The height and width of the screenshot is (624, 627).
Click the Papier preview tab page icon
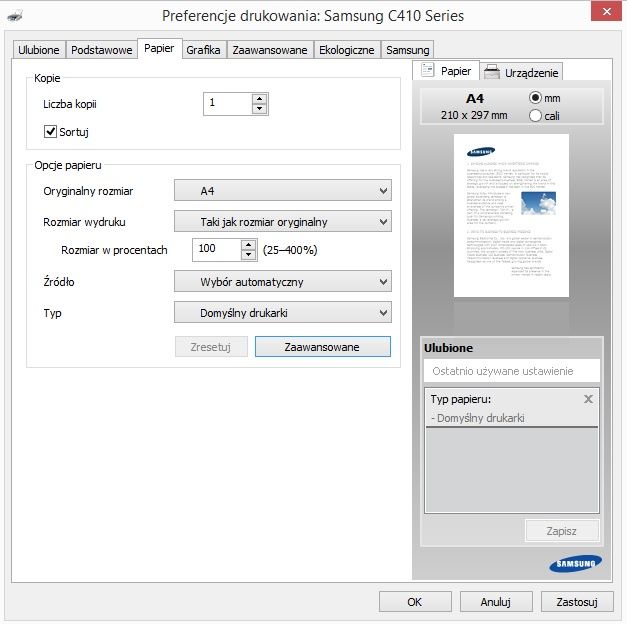(x=427, y=70)
